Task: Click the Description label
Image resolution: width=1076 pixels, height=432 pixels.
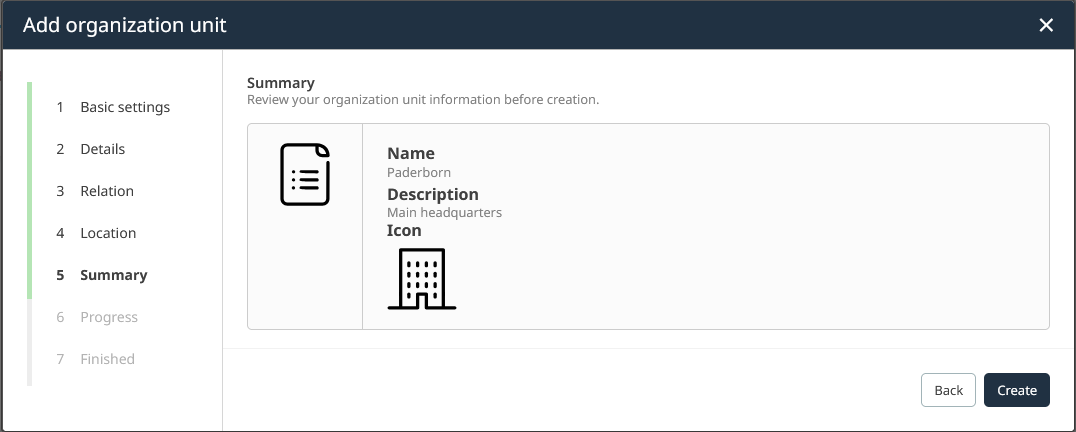Action: coord(432,194)
